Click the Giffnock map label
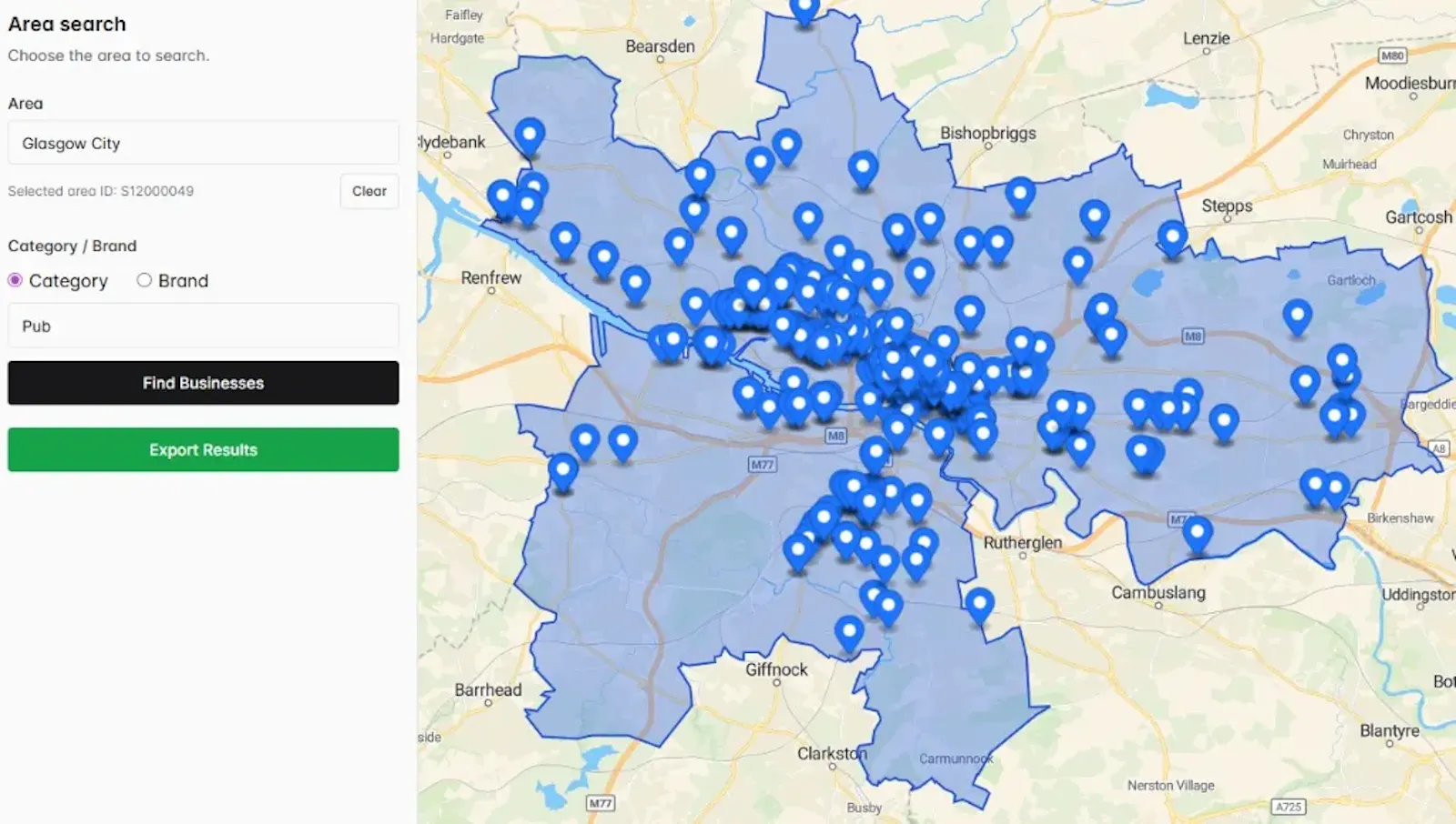This screenshot has height=824, width=1456. pos(776,669)
